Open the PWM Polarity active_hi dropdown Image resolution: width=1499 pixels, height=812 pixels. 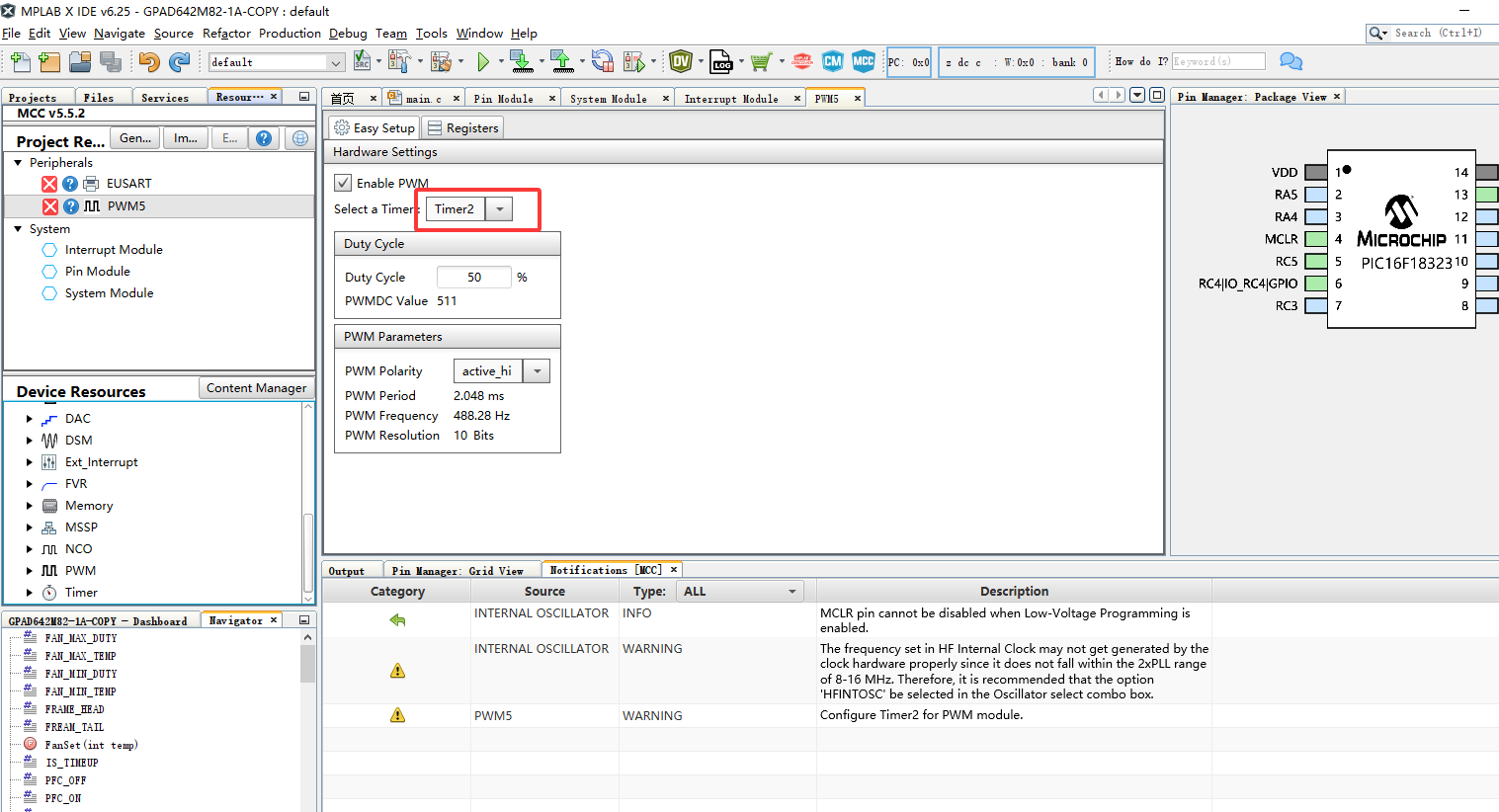(x=537, y=371)
